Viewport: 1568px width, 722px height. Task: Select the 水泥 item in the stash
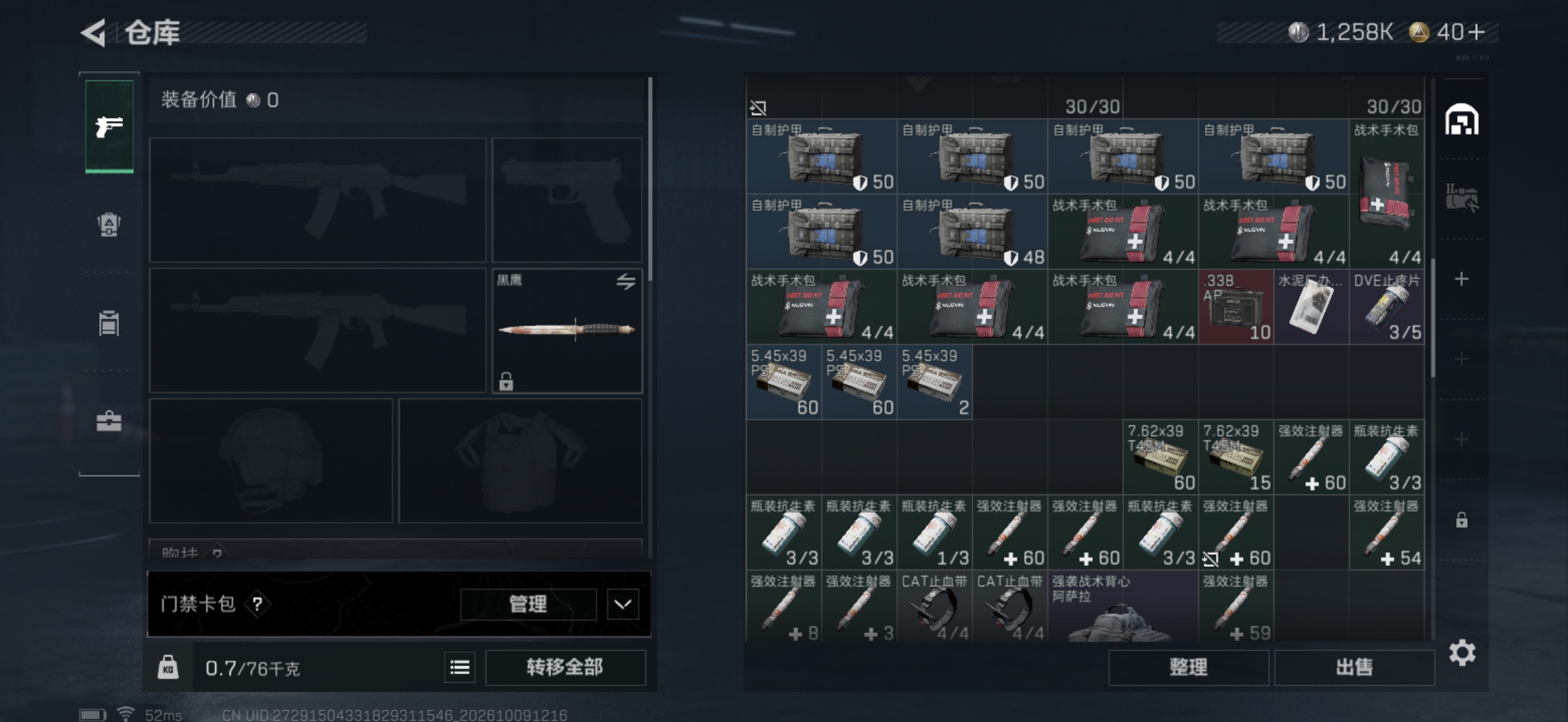1311,307
